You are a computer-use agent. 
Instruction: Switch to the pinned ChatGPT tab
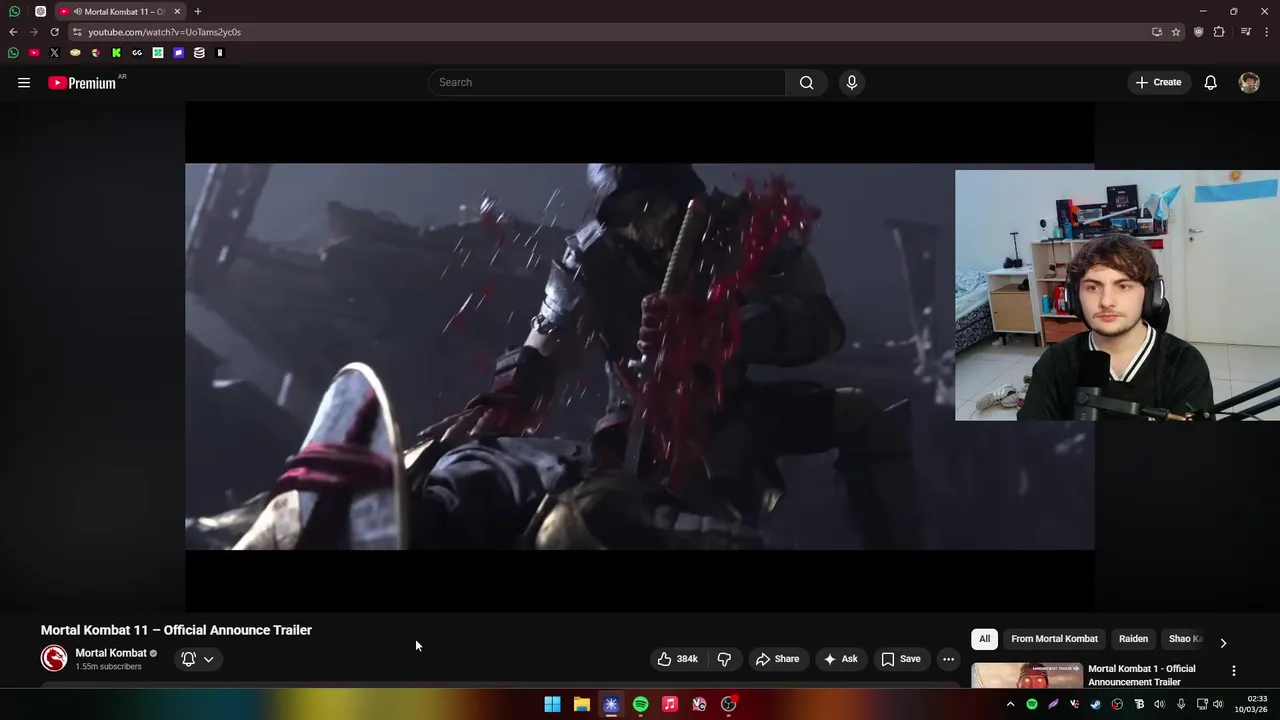40,12
